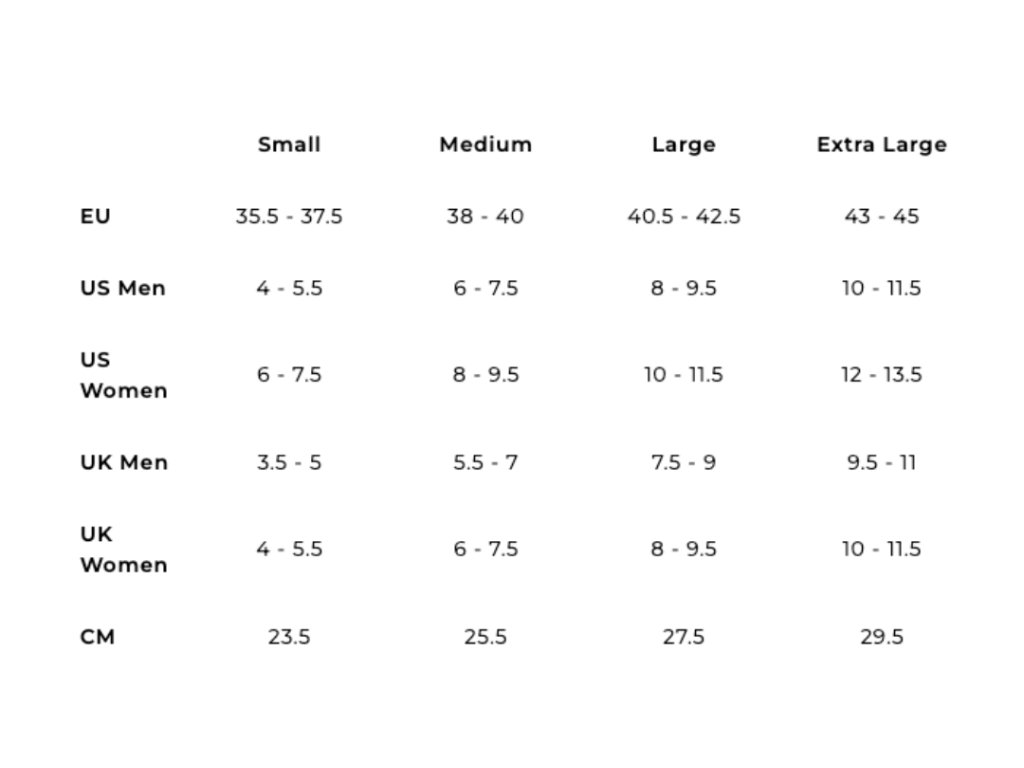Select UK Men Small size 3.5 - 5
The image size is (1024, 768).
coord(289,462)
